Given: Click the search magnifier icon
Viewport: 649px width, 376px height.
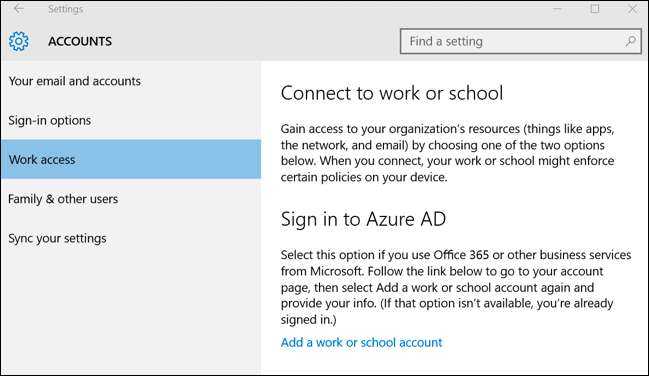Looking at the screenshot, I should pyautogui.click(x=630, y=41).
